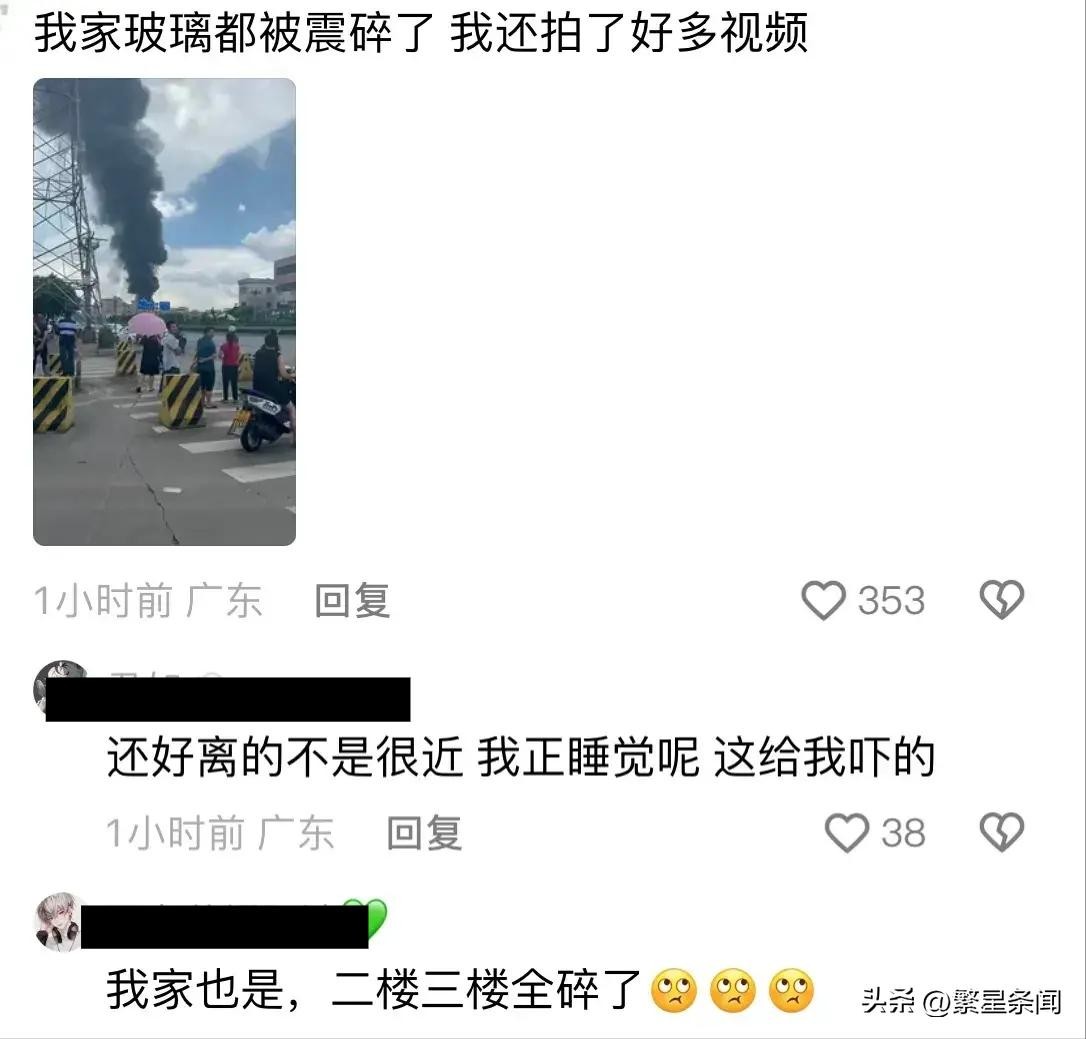Tap the 353 like count
Image resolution: width=1086 pixels, height=1039 pixels.
[891, 601]
